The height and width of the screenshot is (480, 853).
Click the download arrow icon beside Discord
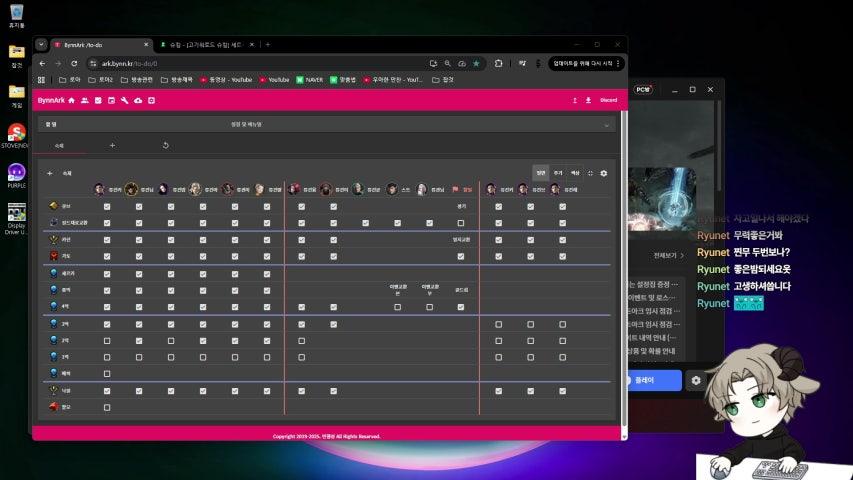tap(588, 100)
